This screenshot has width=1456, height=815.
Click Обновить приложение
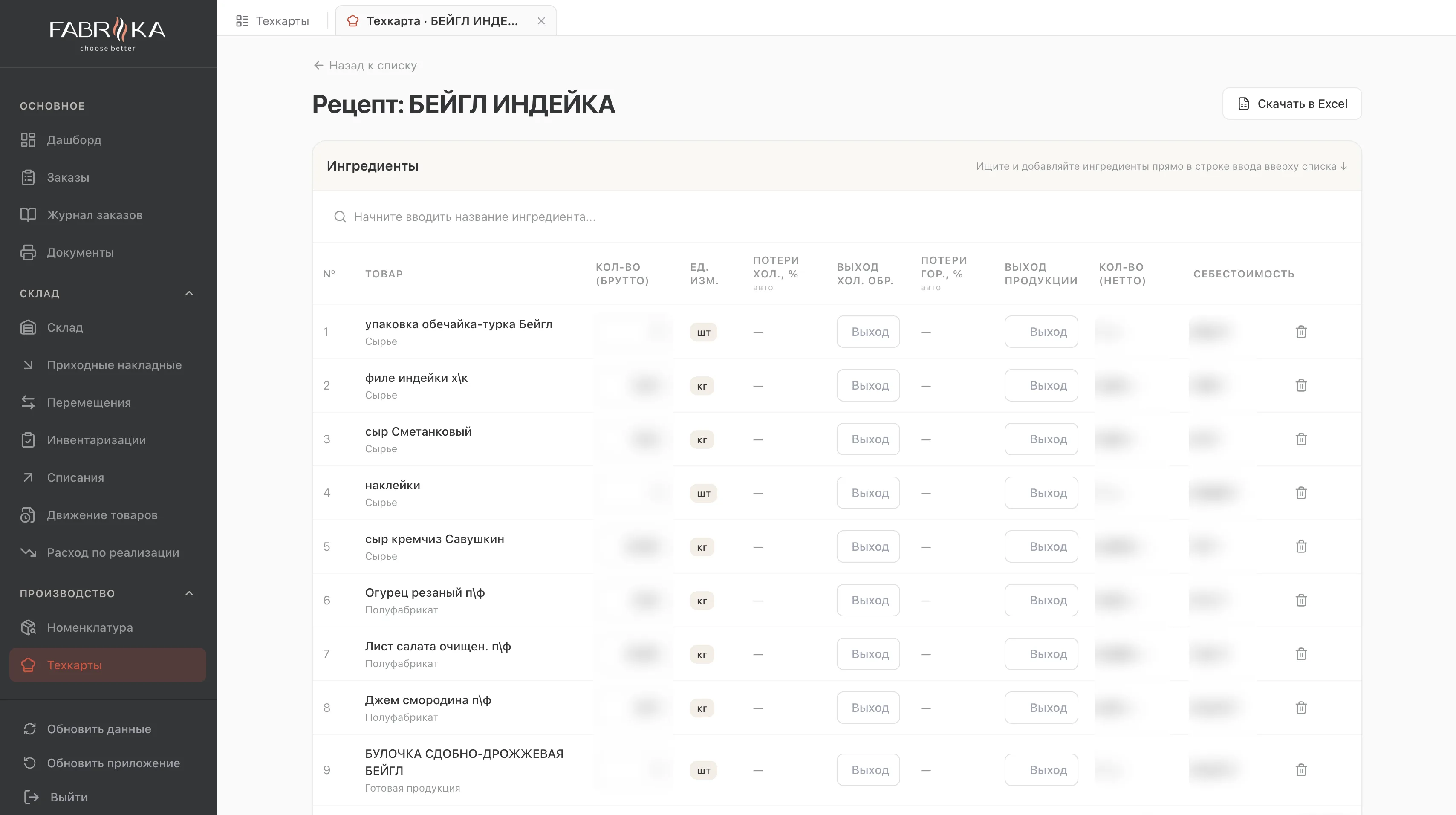(x=107, y=763)
